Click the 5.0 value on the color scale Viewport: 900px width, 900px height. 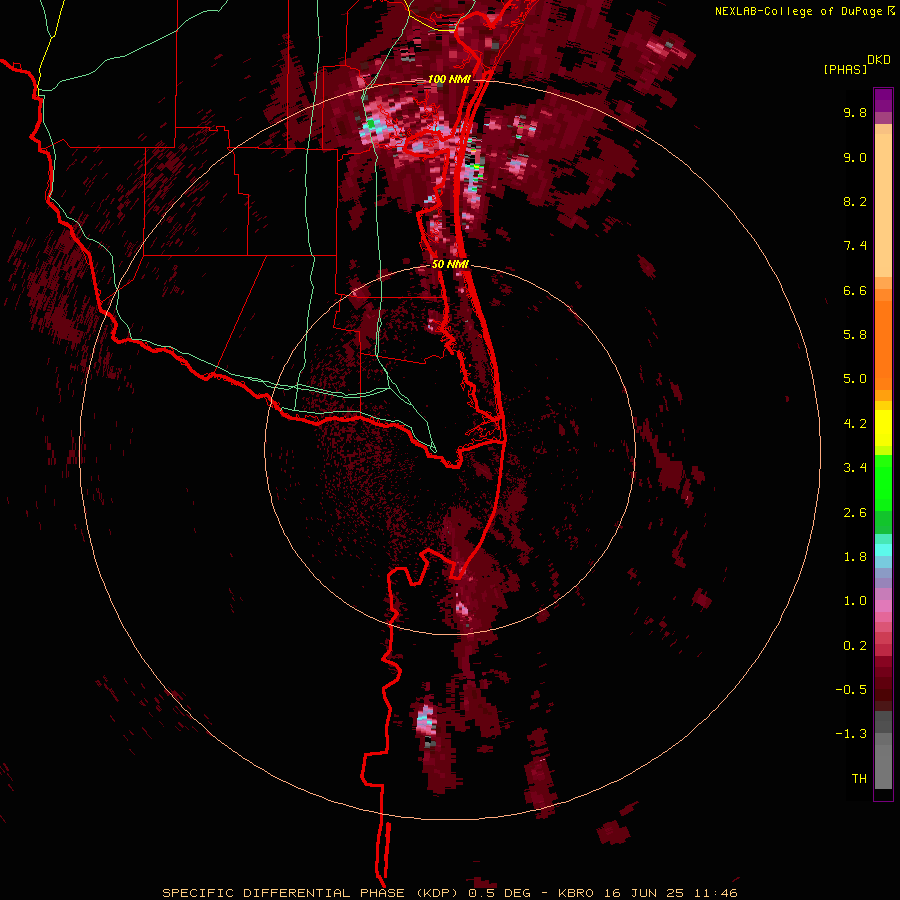click(855, 379)
